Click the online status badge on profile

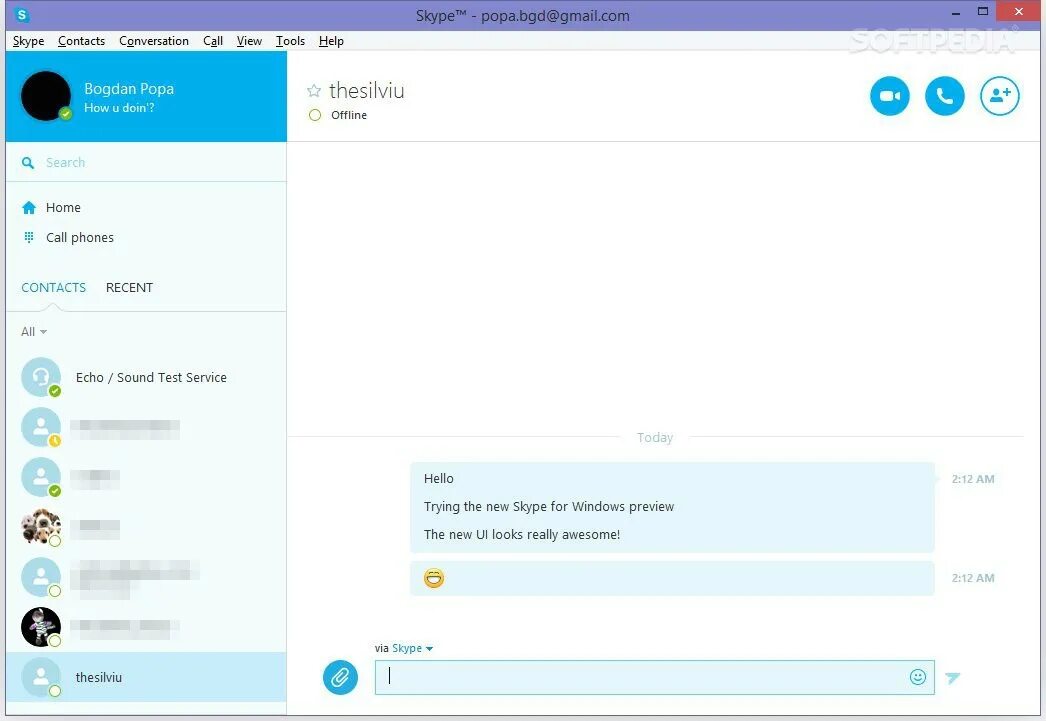click(65, 114)
